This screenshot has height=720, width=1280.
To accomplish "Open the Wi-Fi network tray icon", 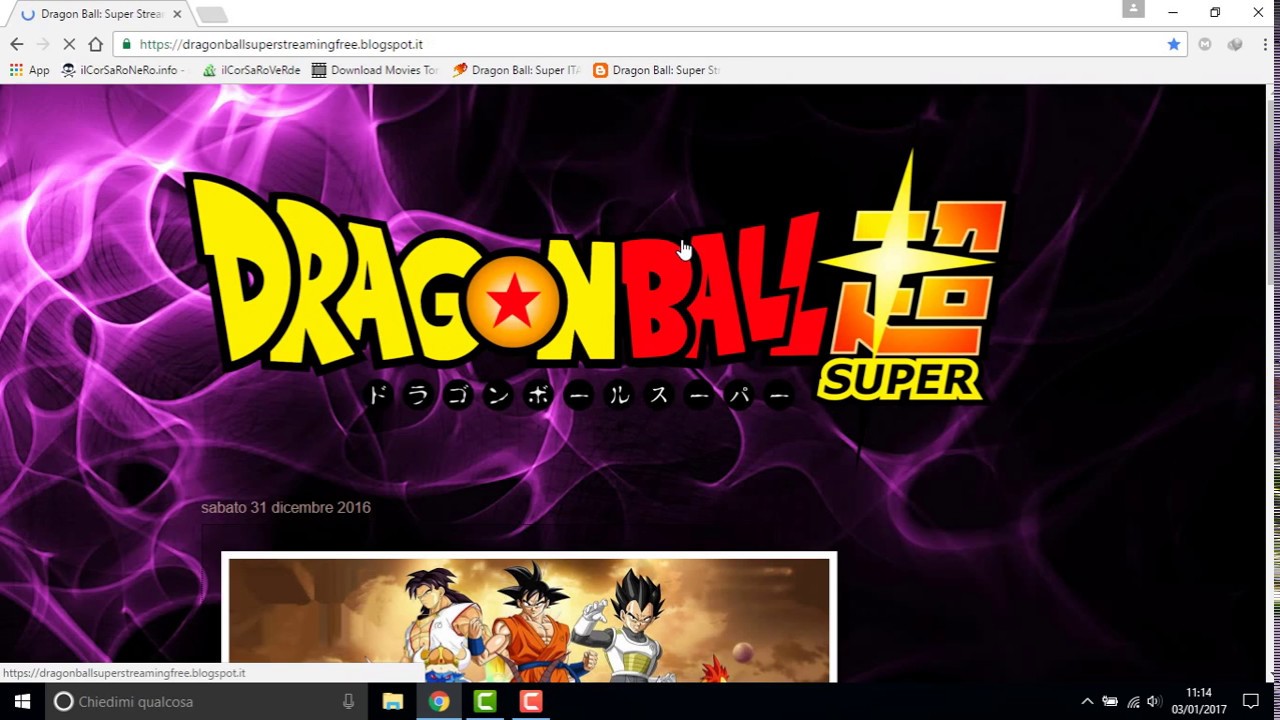I will [1133, 701].
